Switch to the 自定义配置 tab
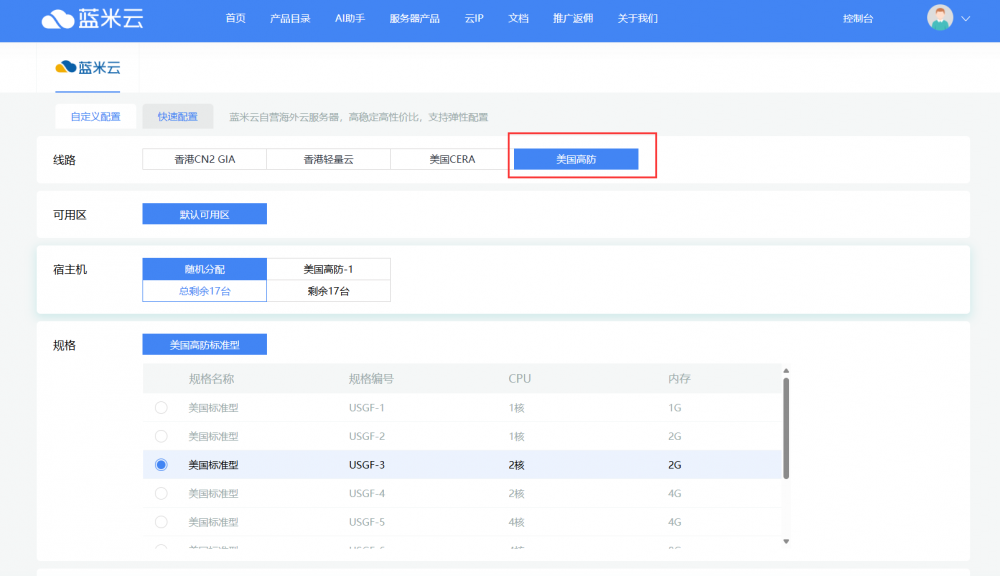The width and height of the screenshot is (1000, 576). [95, 117]
